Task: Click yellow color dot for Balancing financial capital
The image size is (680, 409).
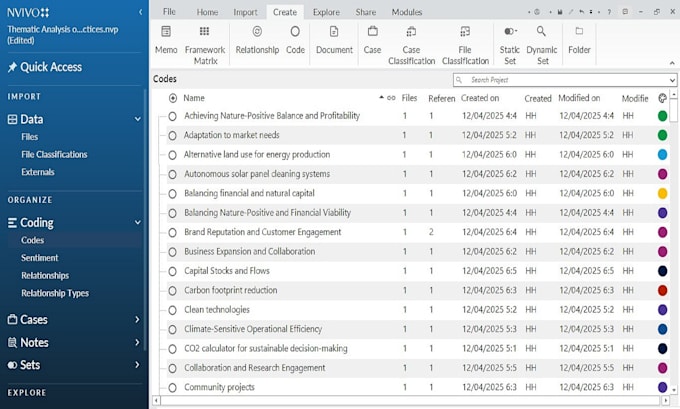Action: (x=662, y=193)
